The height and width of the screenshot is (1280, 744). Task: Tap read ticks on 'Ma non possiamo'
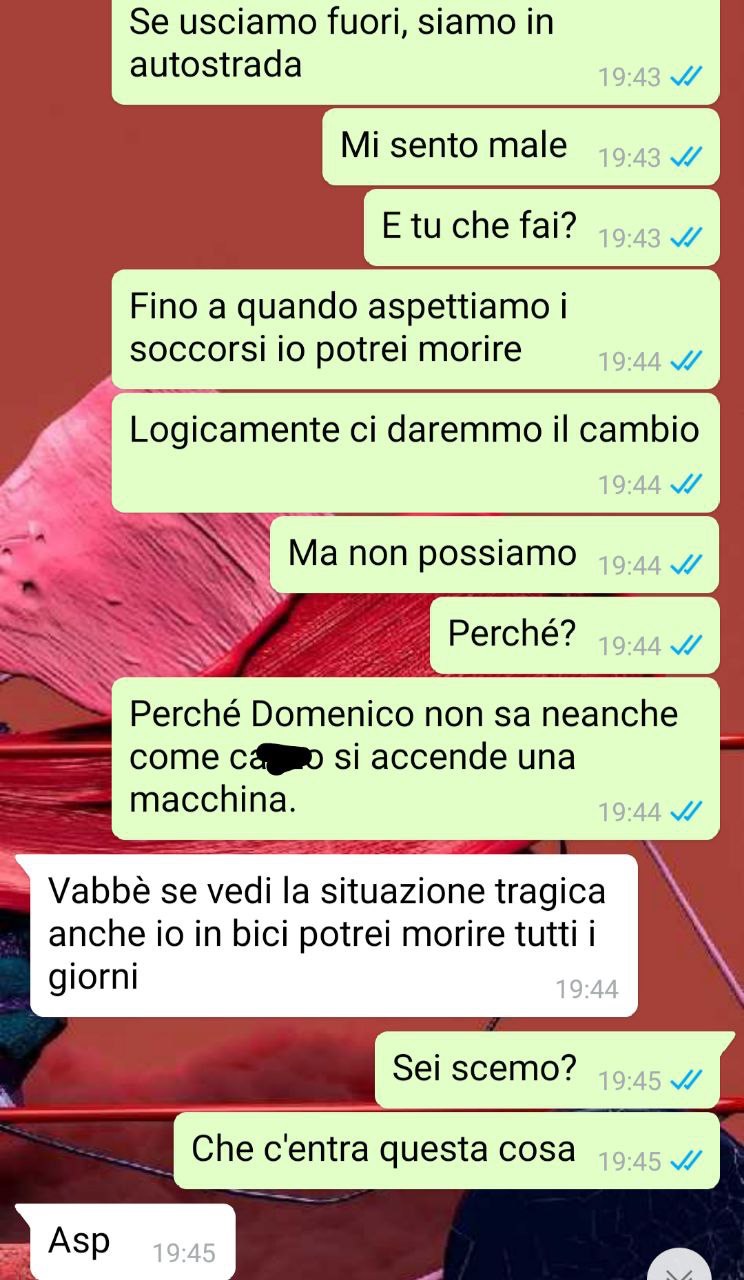point(686,565)
